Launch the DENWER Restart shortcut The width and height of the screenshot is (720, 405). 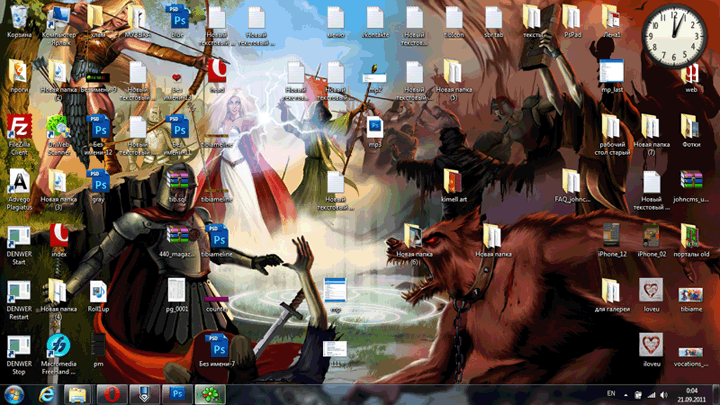point(18,292)
